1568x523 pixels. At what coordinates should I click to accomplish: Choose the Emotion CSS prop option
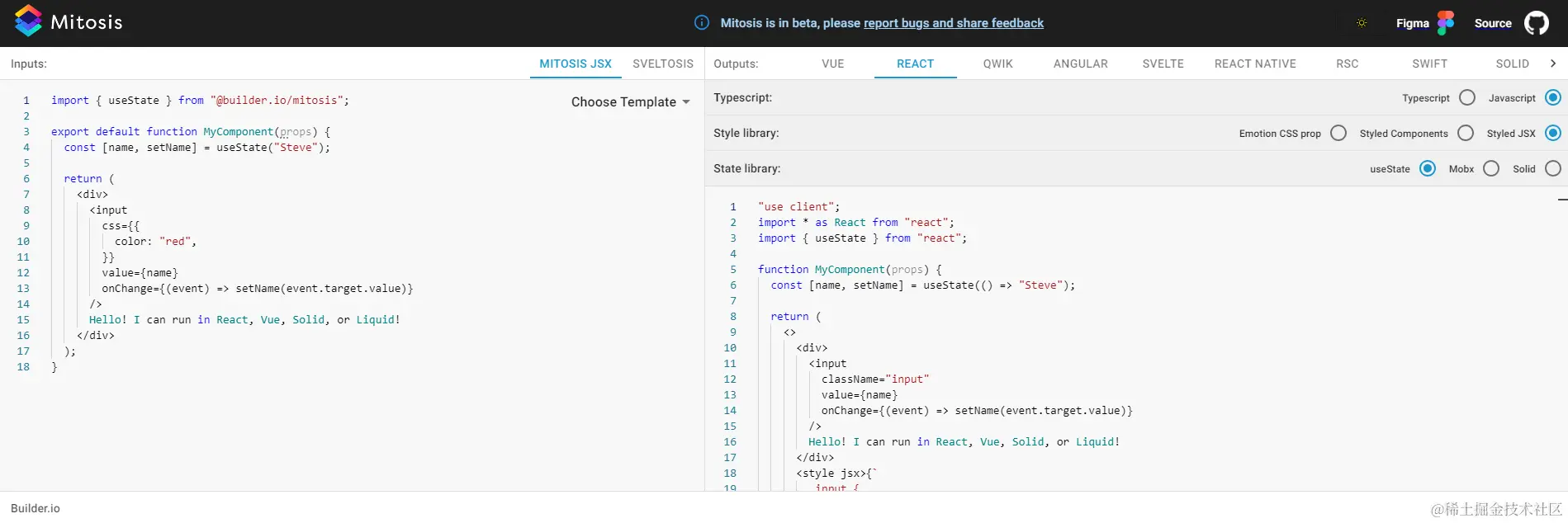(1338, 134)
